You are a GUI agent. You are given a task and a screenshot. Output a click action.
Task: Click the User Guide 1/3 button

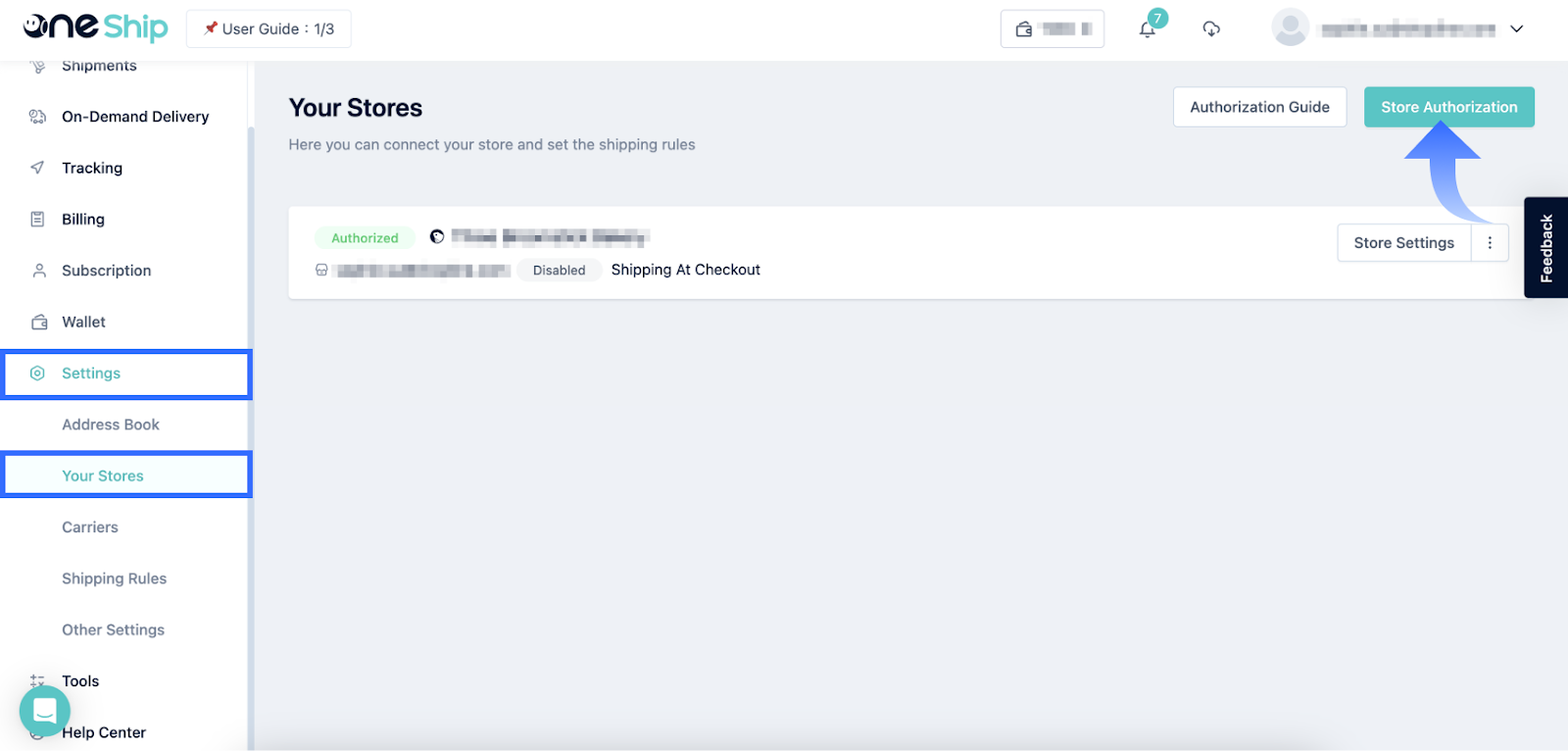pos(269,29)
